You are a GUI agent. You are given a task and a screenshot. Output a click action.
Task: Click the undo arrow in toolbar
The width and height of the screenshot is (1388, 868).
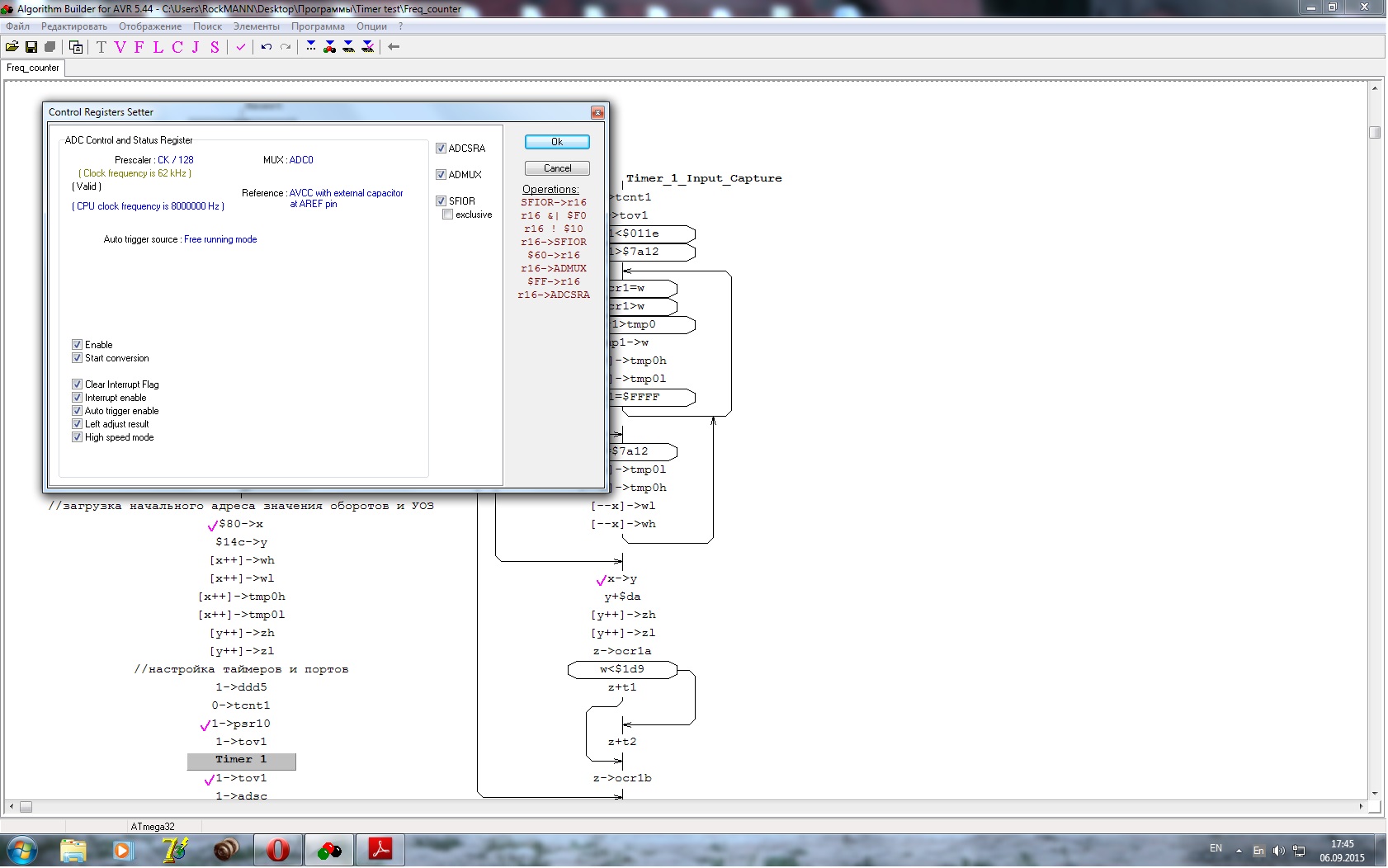(267, 47)
